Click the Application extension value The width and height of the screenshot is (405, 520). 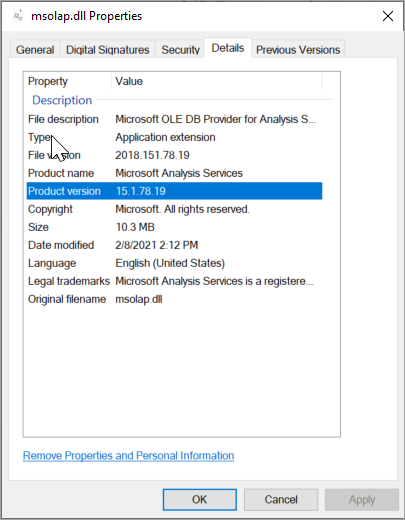click(x=165, y=137)
